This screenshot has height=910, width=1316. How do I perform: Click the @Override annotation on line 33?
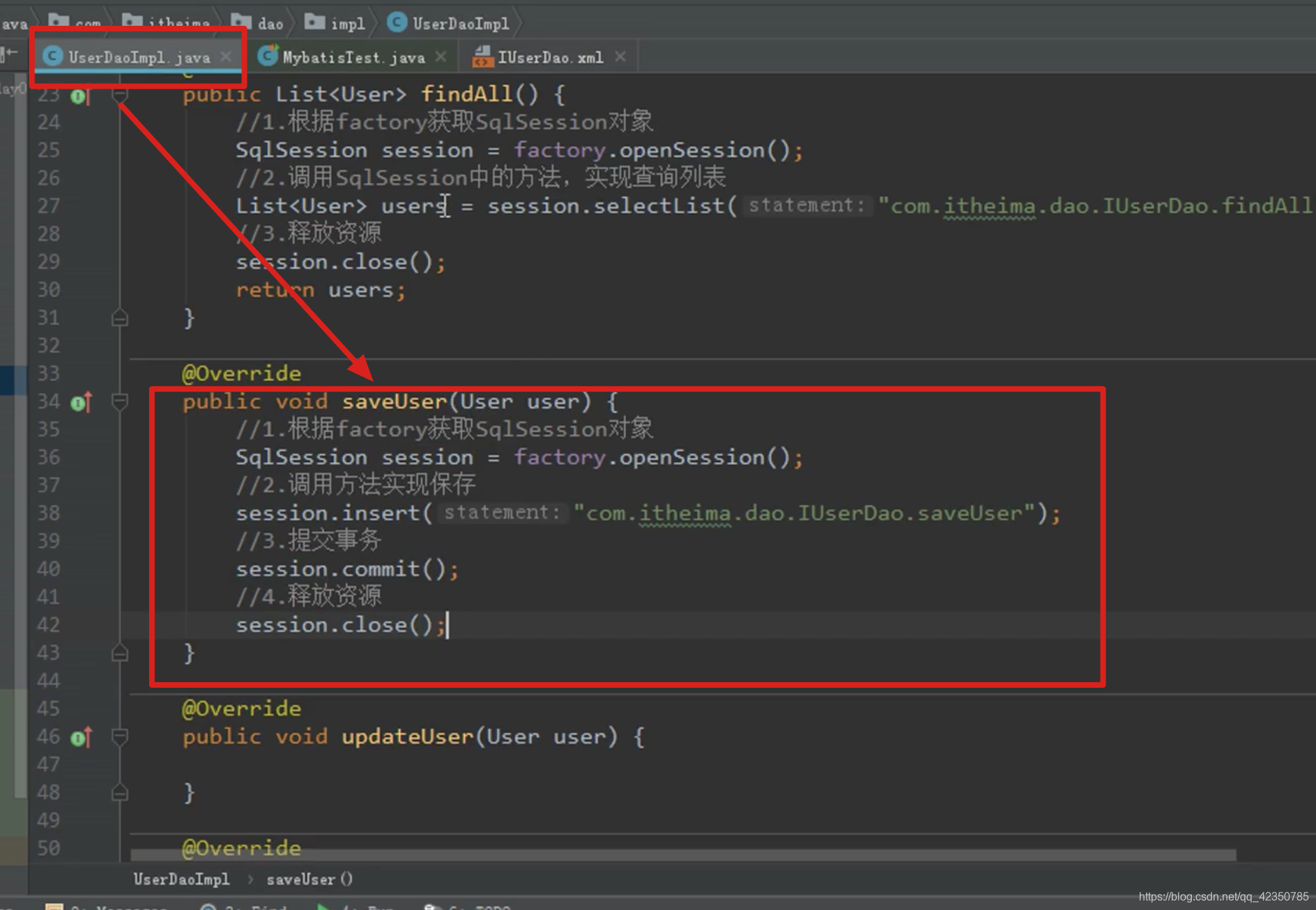coord(241,373)
